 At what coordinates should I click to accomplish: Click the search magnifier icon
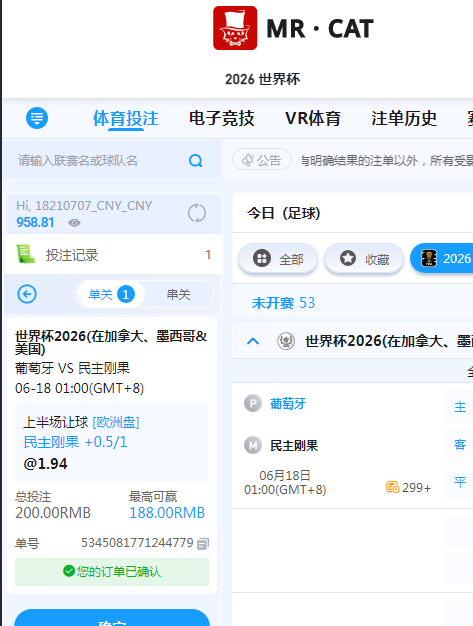coord(196,160)
